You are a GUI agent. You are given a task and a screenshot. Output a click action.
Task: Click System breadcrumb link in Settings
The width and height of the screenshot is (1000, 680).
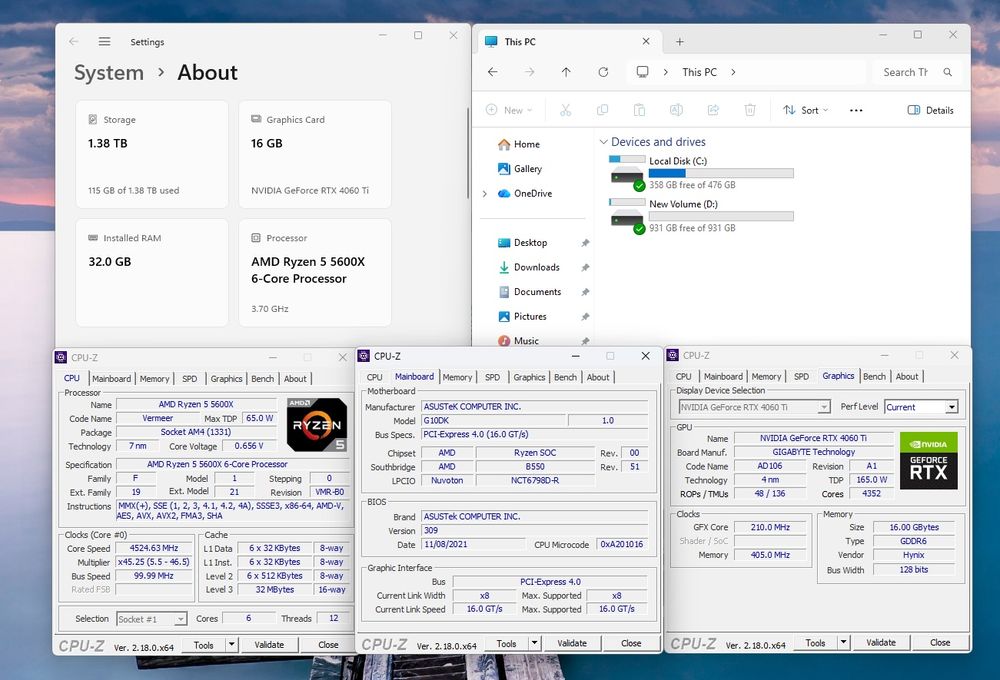click(x=108, y=73)
